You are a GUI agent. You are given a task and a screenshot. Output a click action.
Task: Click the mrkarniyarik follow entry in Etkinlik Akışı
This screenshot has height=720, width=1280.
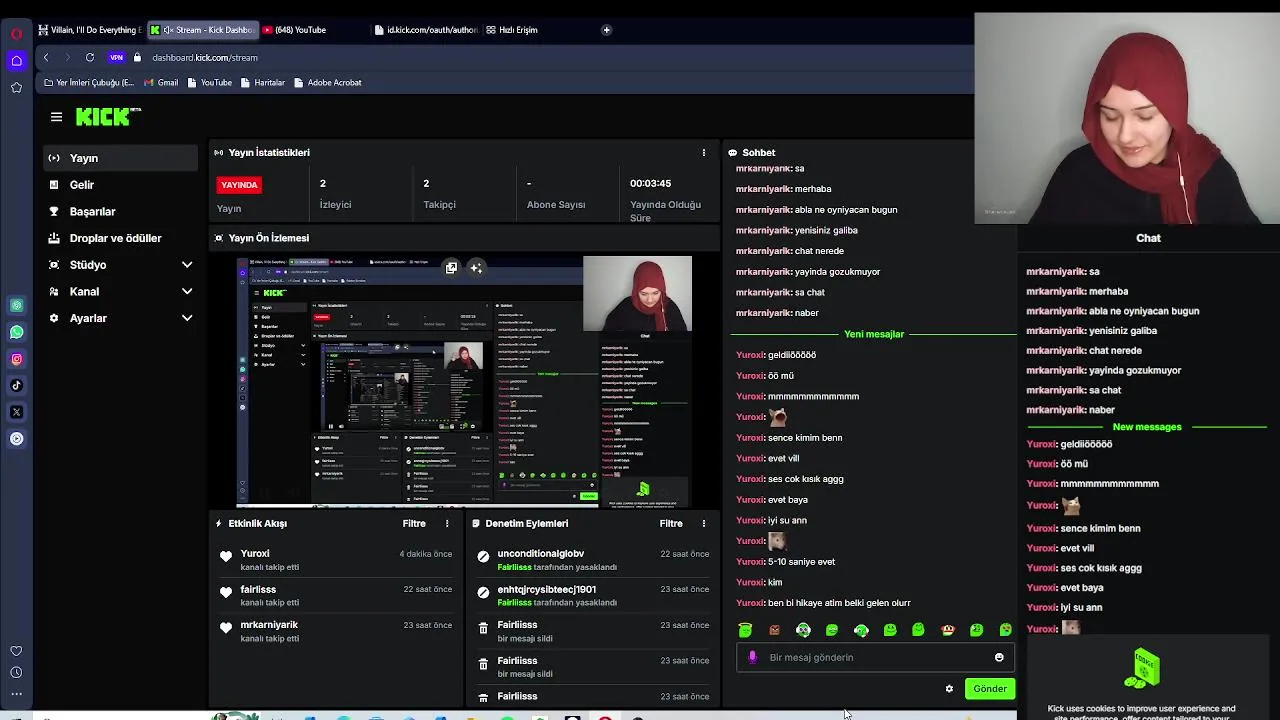335,631
